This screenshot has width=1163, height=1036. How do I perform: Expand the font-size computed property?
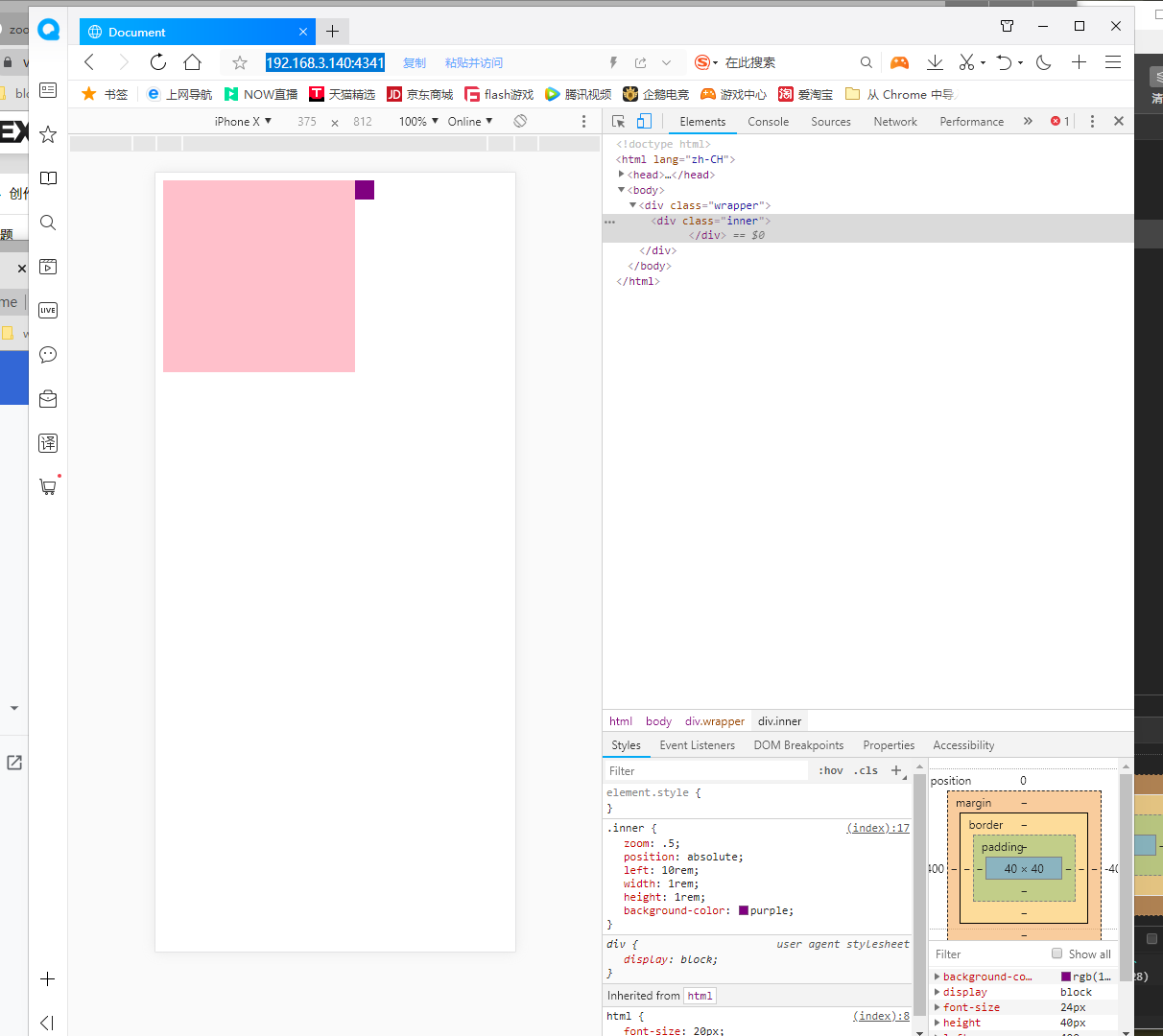point(938,1007)
